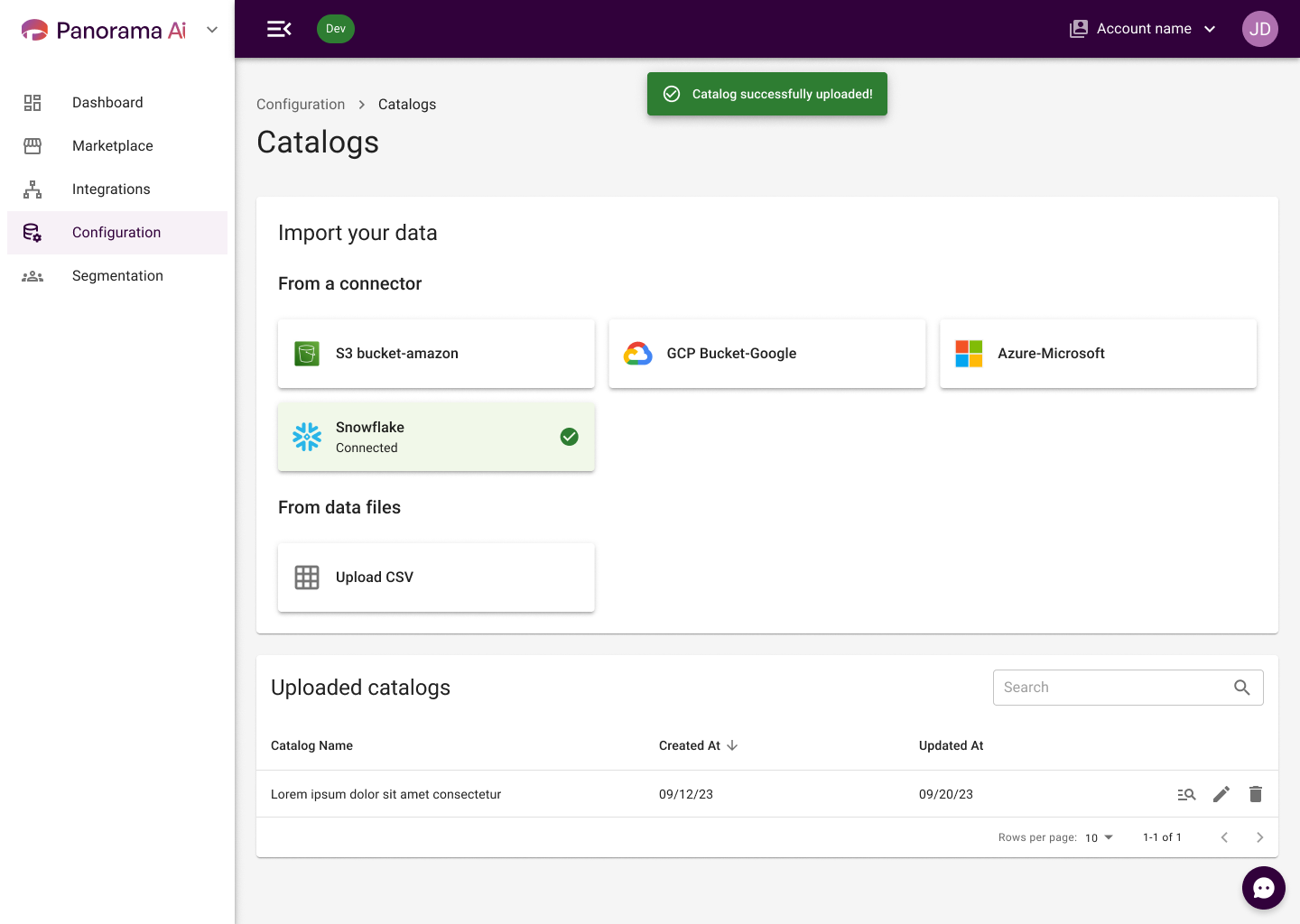The image size is (1300, 924).
Task: Sort catalogs by Created At column
Action: point(690,745)
